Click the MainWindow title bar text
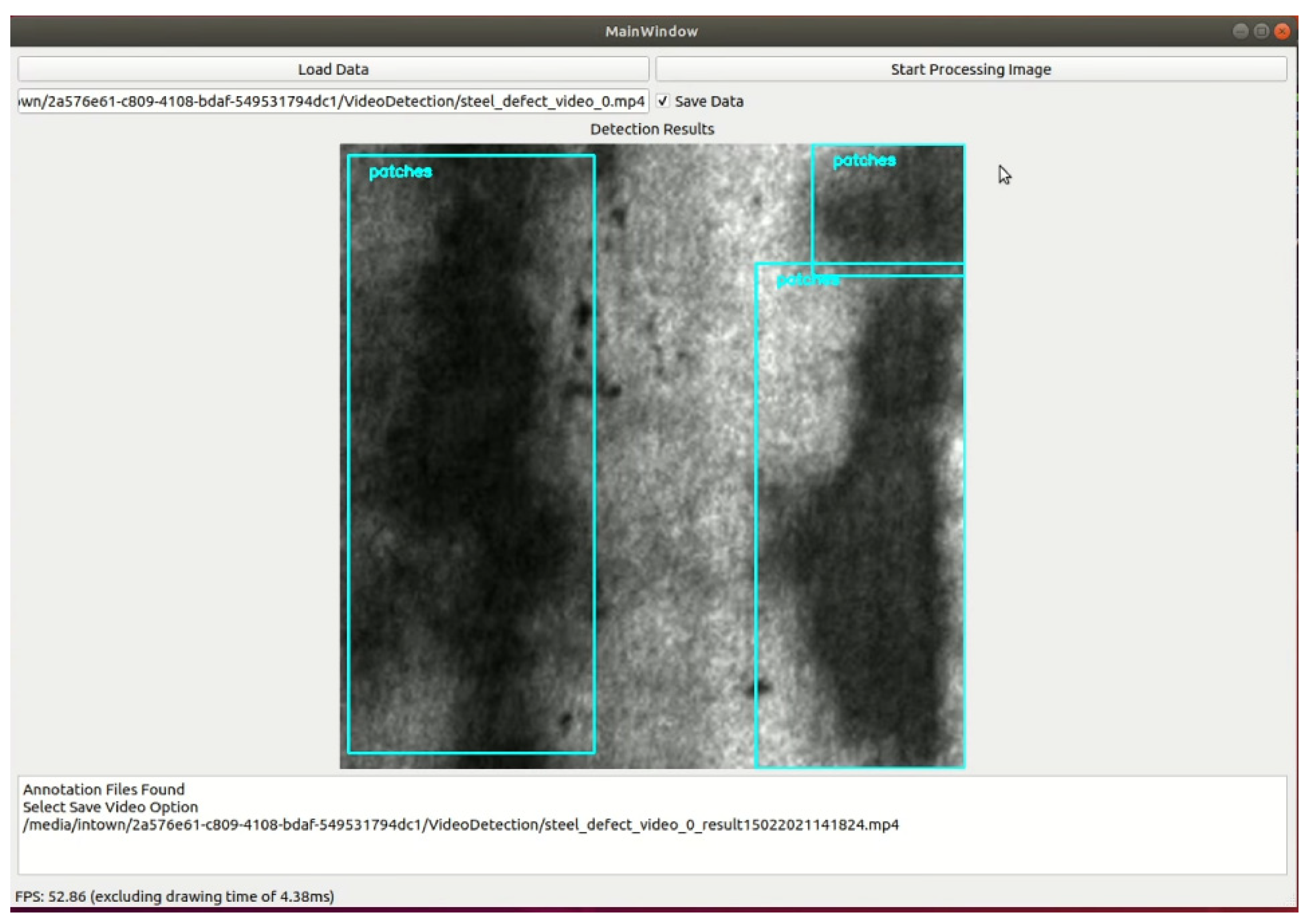 (x=651, y=31)
